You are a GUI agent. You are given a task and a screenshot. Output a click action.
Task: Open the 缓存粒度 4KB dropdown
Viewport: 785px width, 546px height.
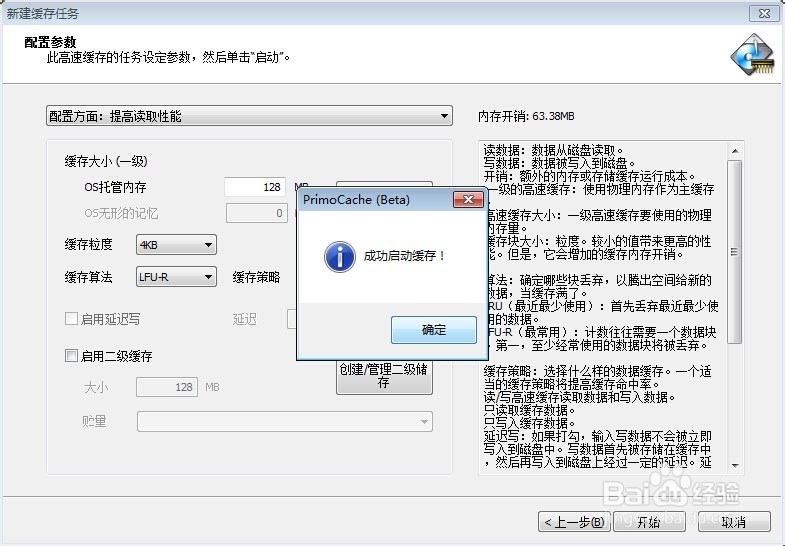coord(176,245)
